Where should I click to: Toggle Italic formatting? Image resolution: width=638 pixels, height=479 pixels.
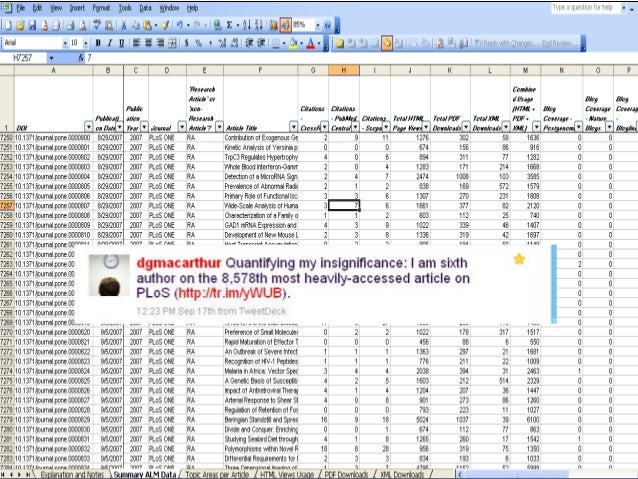109,43
